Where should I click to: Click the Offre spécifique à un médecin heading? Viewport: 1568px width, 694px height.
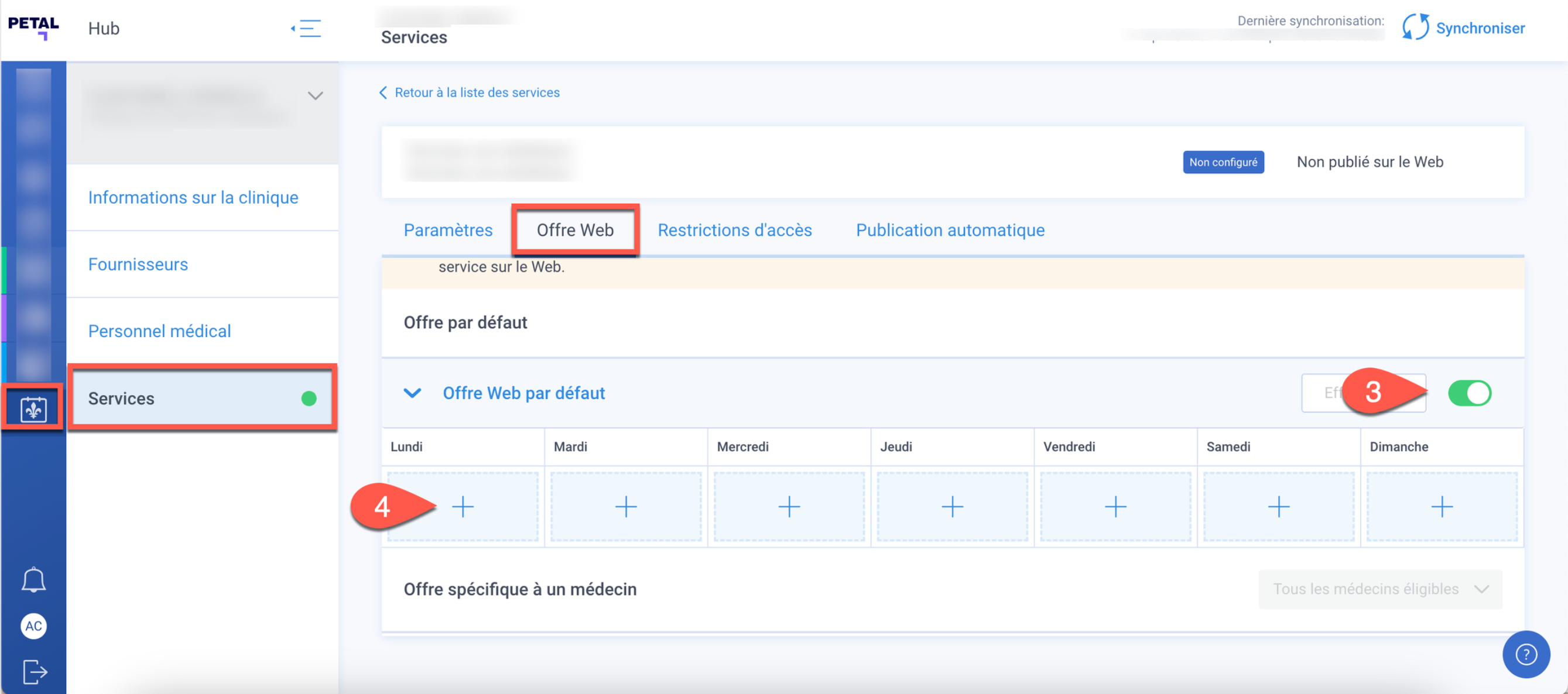pos(520,589)
